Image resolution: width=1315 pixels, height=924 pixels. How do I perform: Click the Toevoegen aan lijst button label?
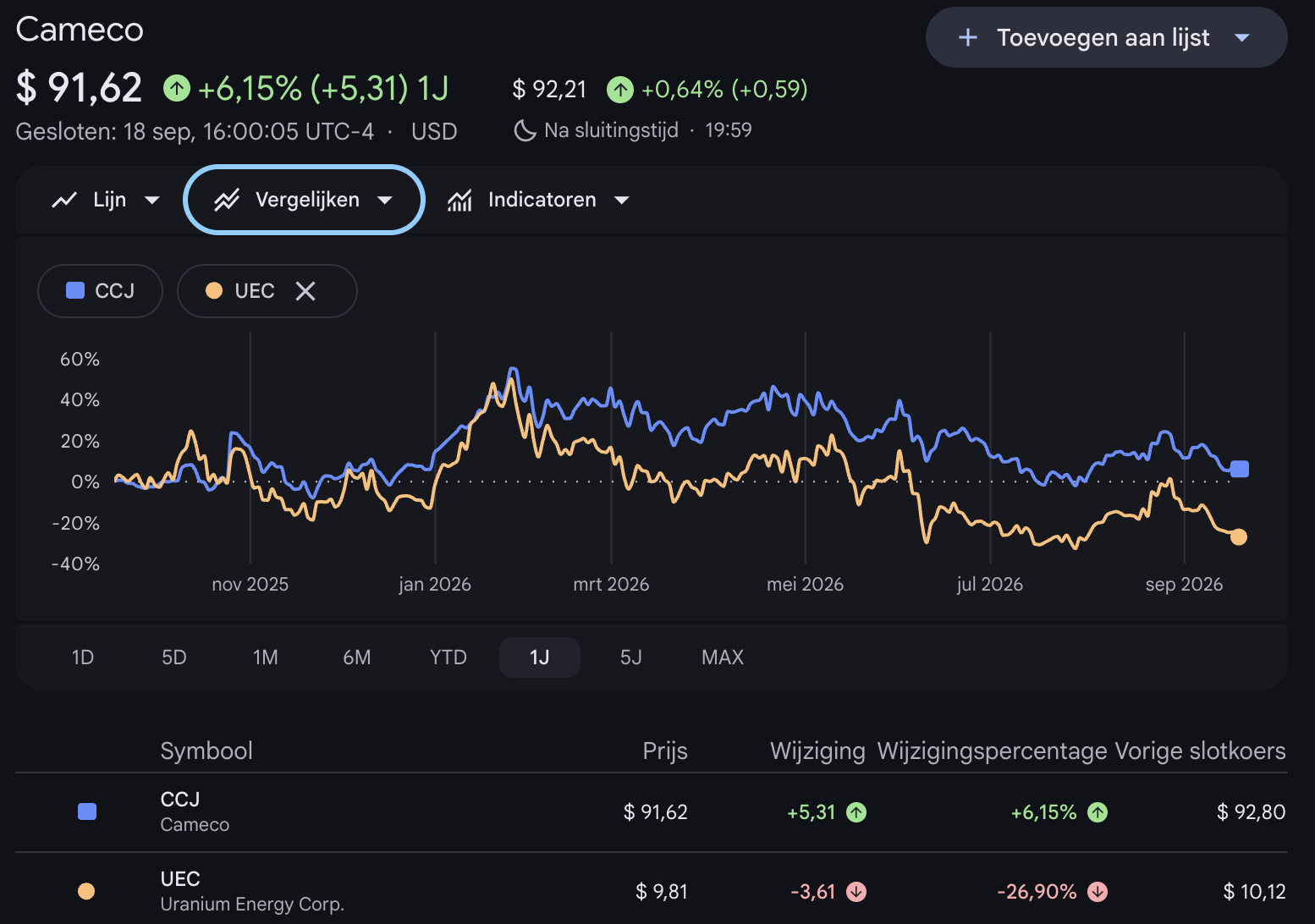click(1103, 37)
